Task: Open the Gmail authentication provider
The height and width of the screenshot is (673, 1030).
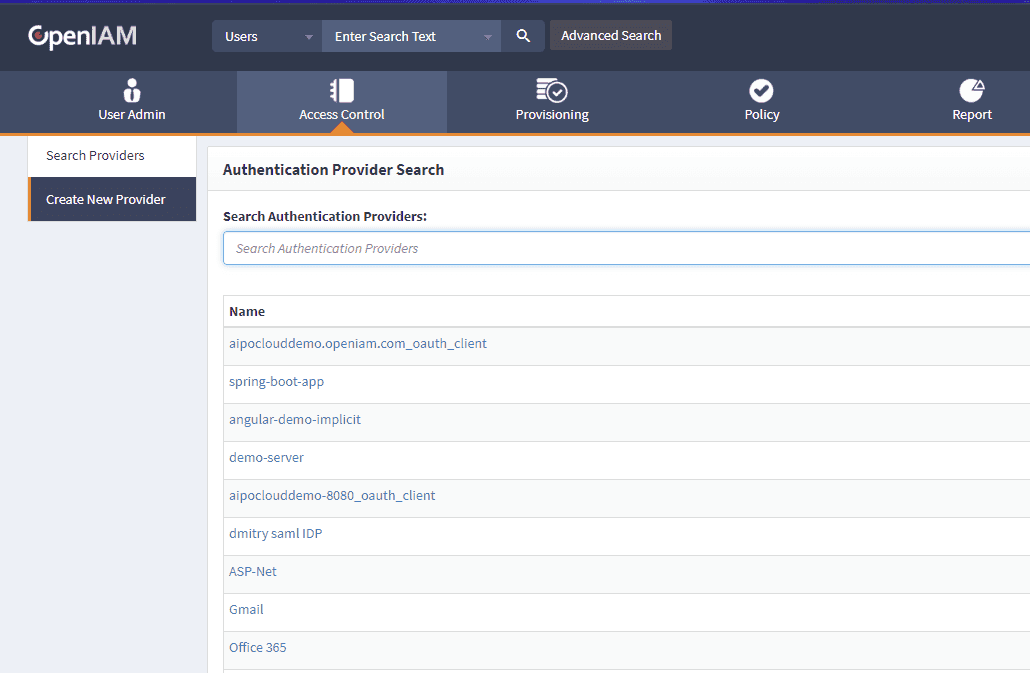Action: click(x=246, y=610)
